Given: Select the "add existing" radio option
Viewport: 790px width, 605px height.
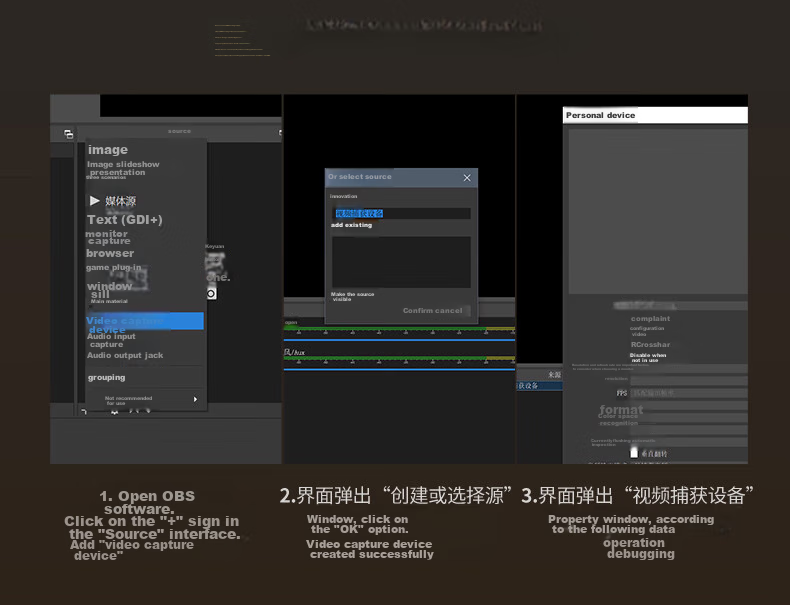Looking at the screenshot, I should [351, 225].
